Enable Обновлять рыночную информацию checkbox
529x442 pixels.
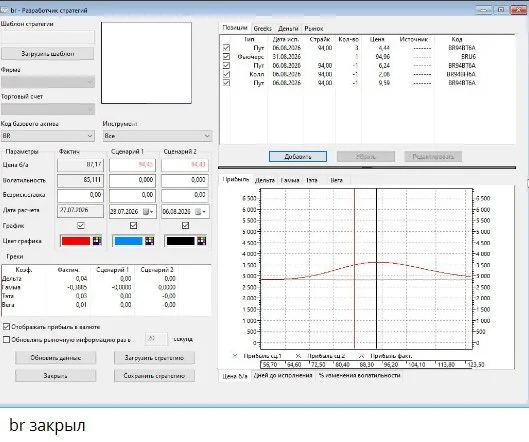point(6,339)
